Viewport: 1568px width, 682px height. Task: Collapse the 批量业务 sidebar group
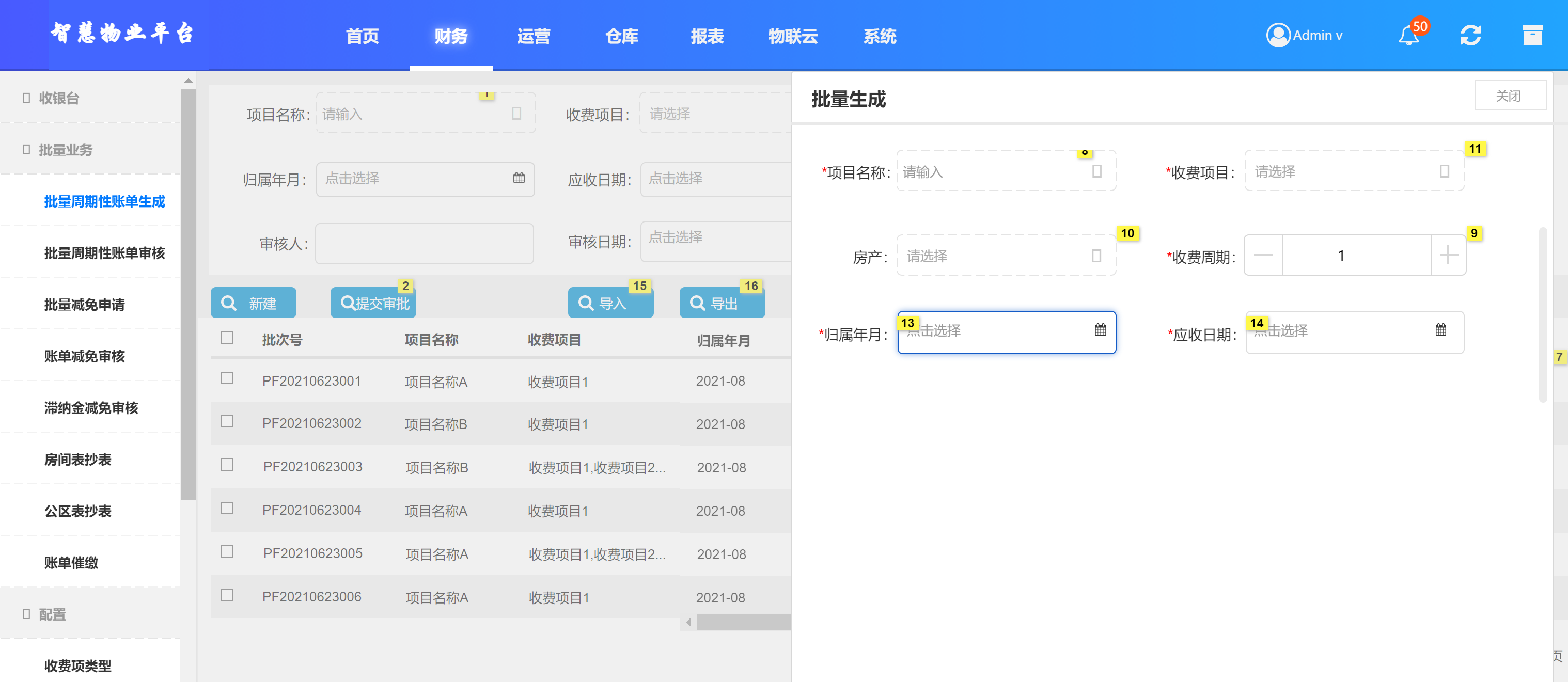[90, 150]
